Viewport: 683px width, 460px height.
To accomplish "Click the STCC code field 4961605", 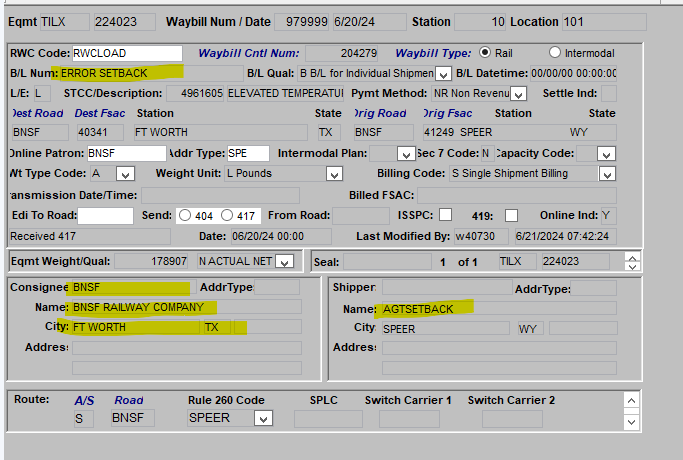I will tap(195, 94).
